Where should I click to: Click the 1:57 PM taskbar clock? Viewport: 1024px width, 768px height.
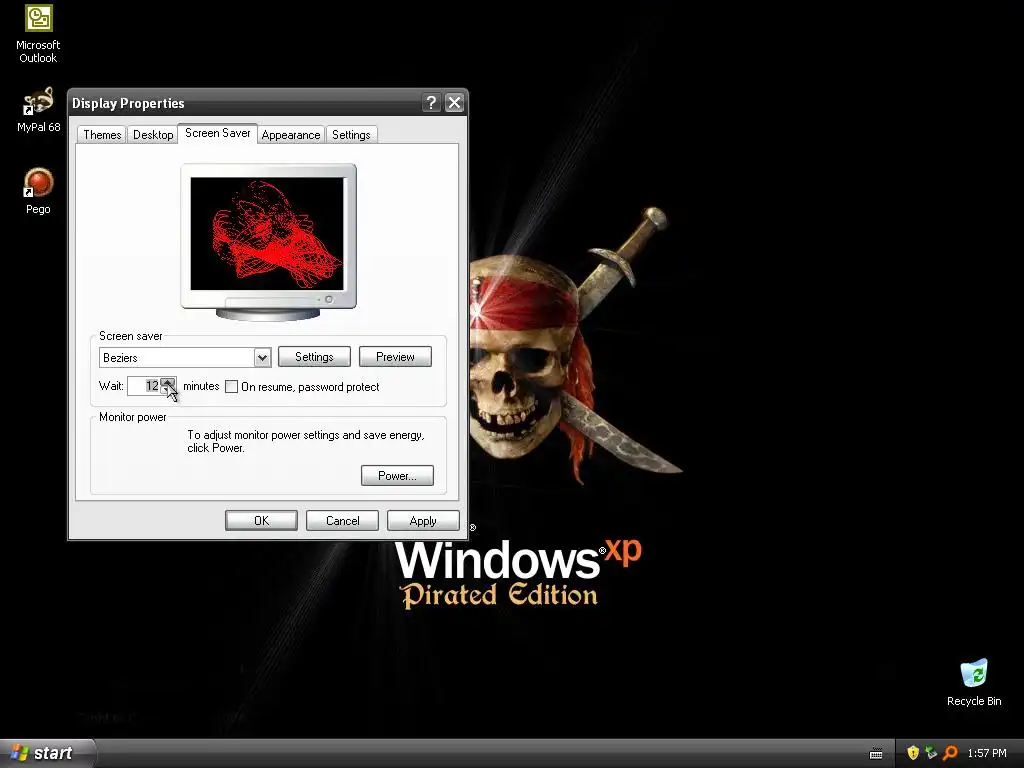(987, 753)
